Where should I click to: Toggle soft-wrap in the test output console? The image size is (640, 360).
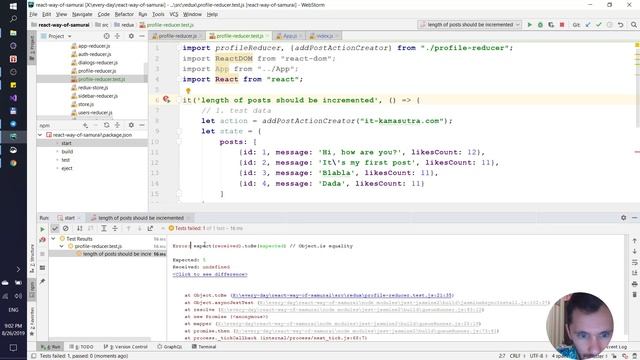[634, 262]
